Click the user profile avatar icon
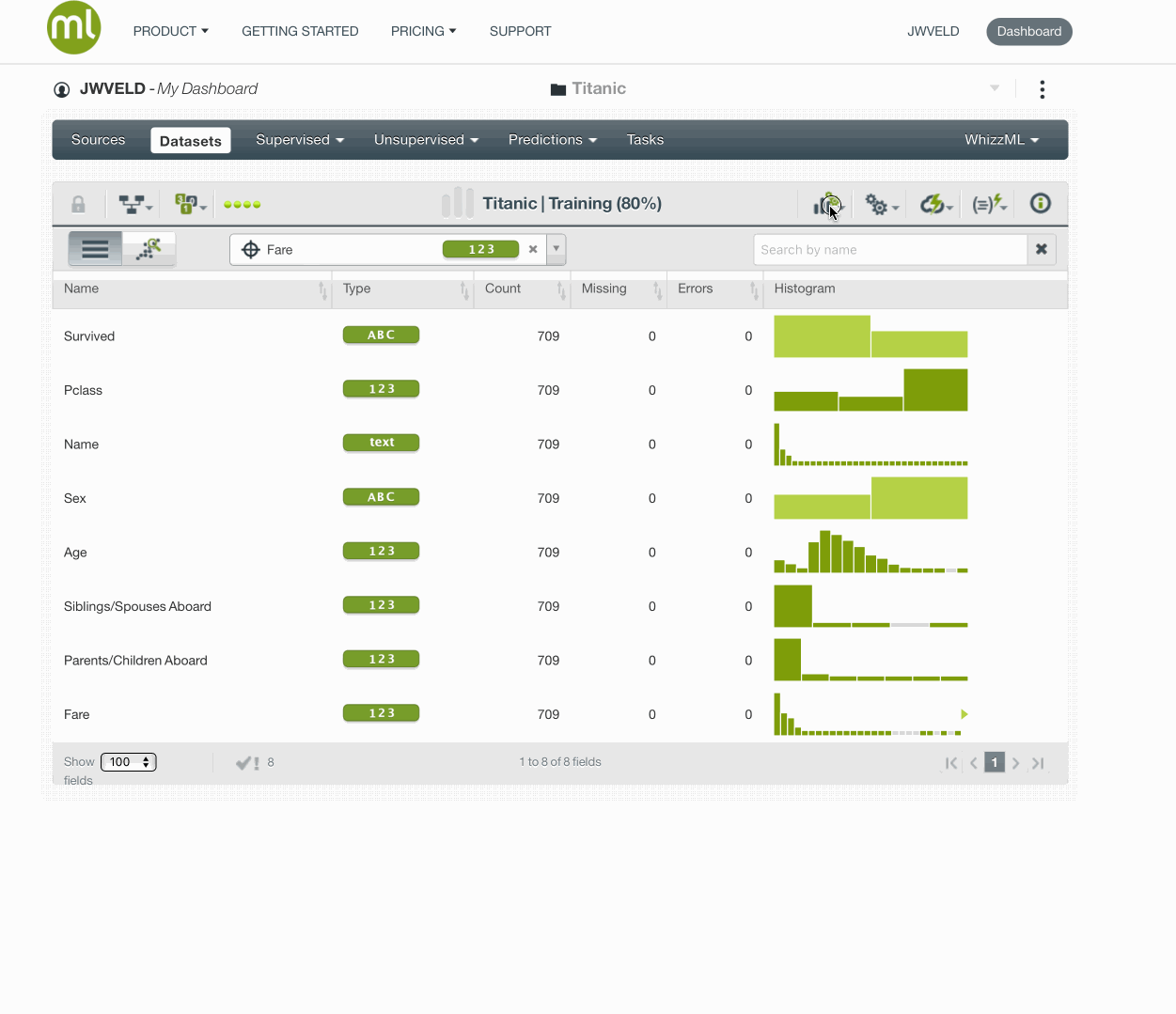1176x1014 pixels. click(x=62, y=89)
